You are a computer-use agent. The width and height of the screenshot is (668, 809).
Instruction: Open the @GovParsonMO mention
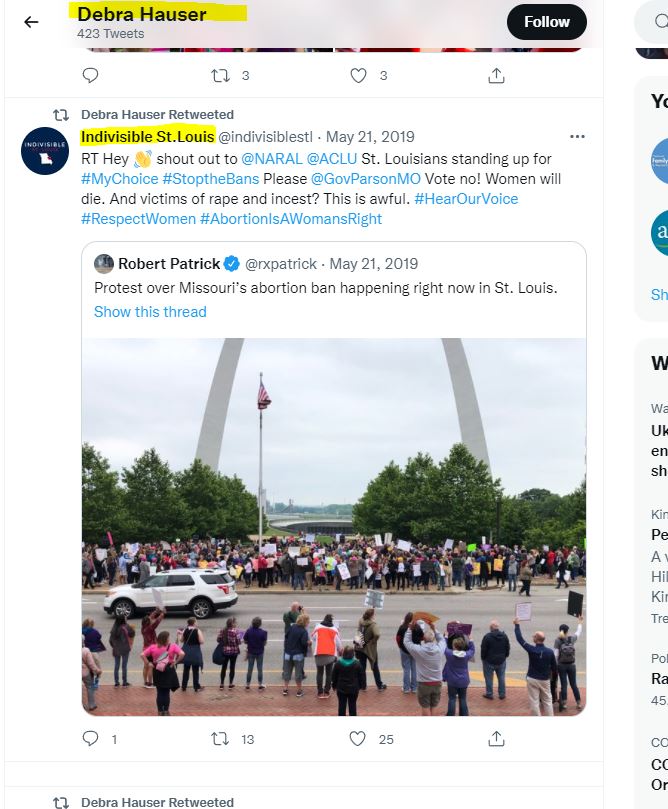[x=366, y=179]
